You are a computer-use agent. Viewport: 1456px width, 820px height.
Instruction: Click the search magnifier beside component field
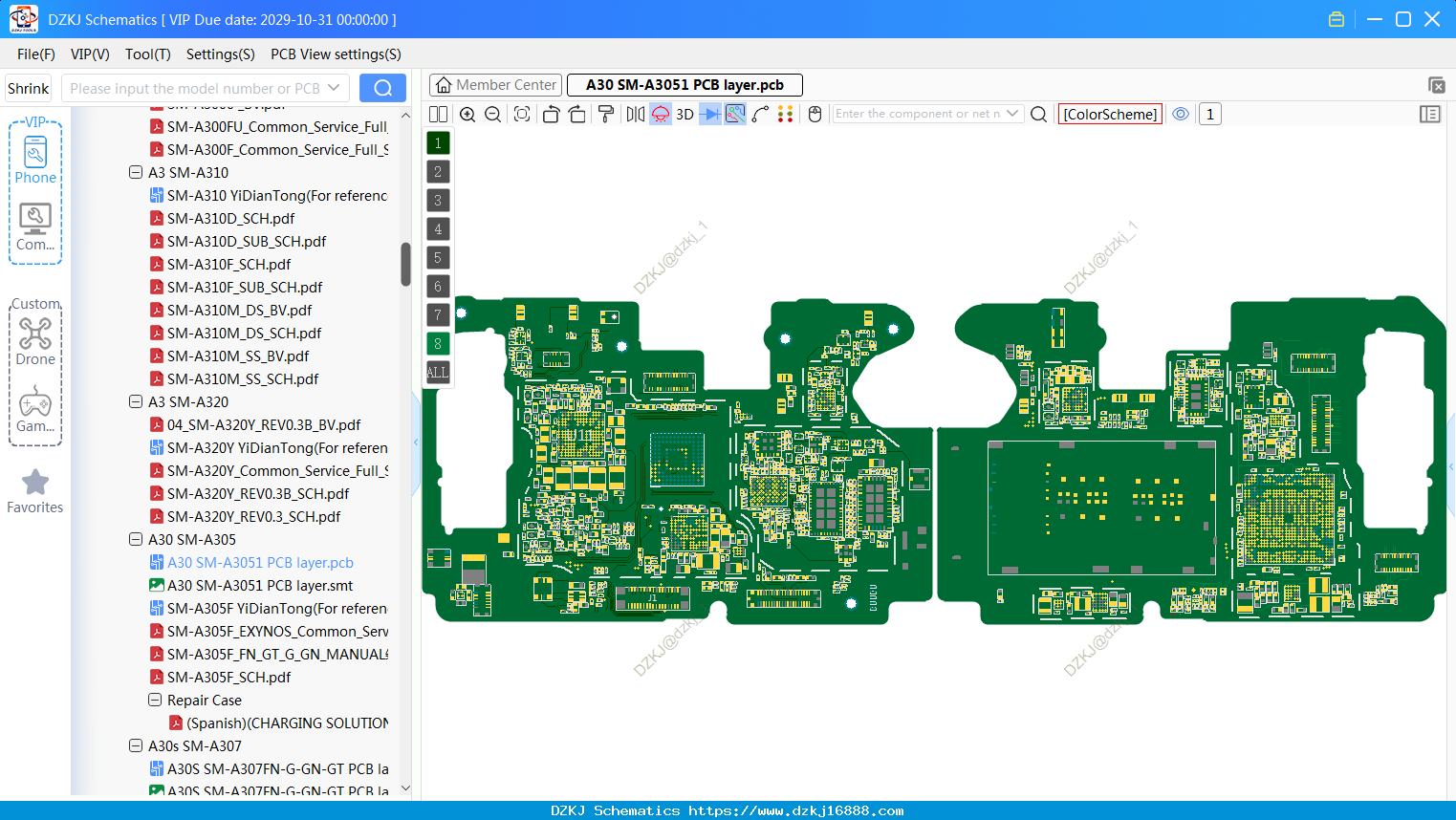tap(1039, 115)
